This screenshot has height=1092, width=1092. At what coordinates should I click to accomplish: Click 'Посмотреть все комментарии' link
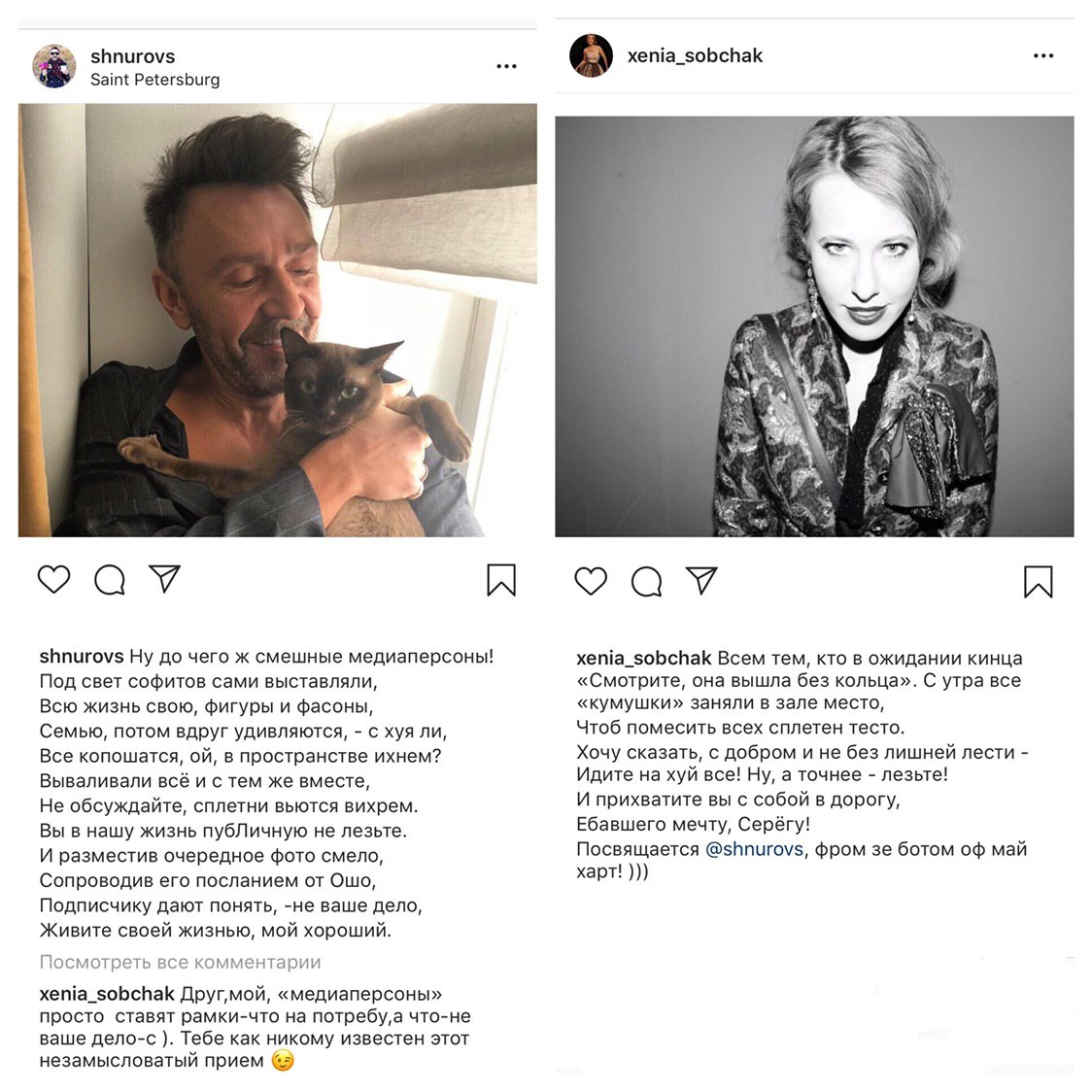(180, 962)
